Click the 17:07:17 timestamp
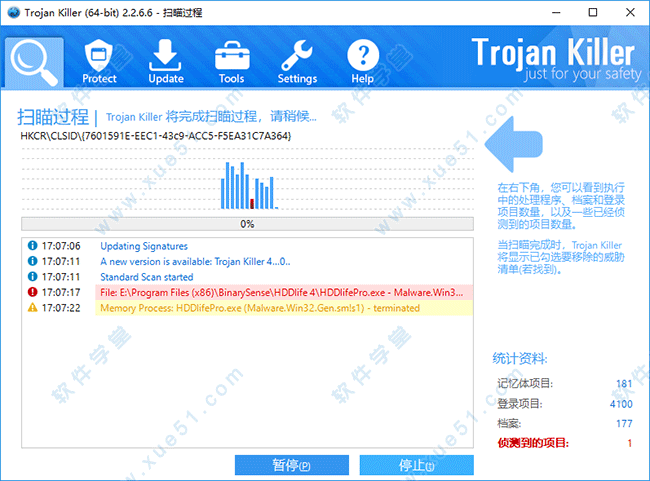Screen dimensions: 650x481 (x=61, y=292)
